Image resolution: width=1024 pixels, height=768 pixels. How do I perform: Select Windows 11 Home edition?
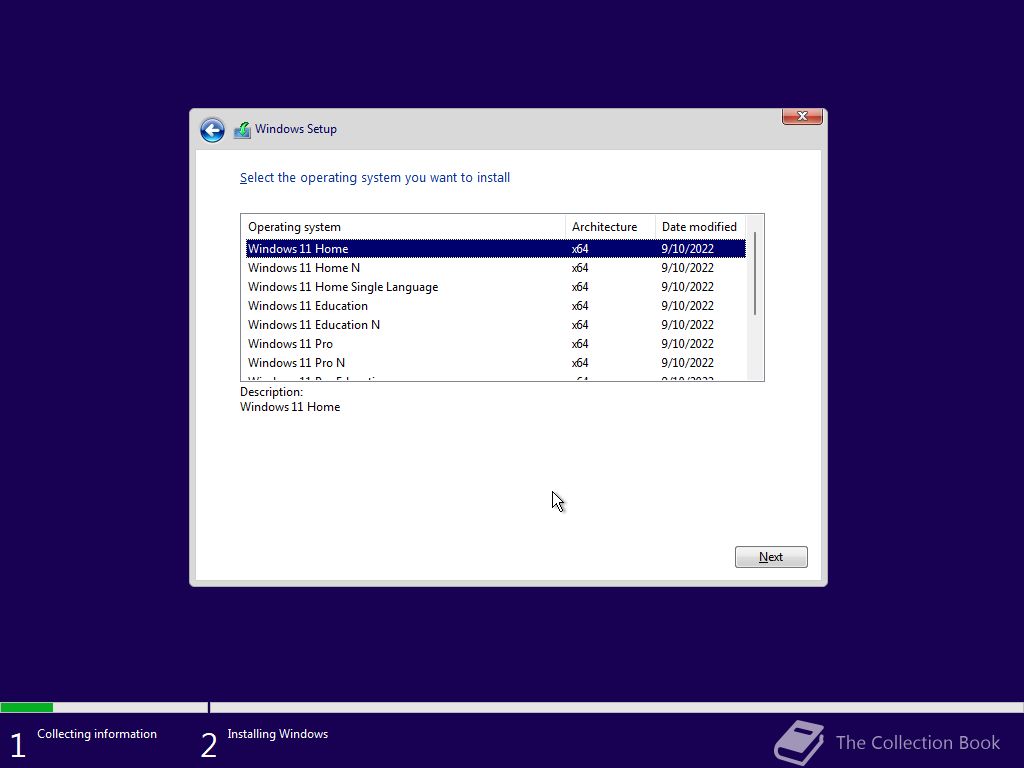(x=496, y=249)
